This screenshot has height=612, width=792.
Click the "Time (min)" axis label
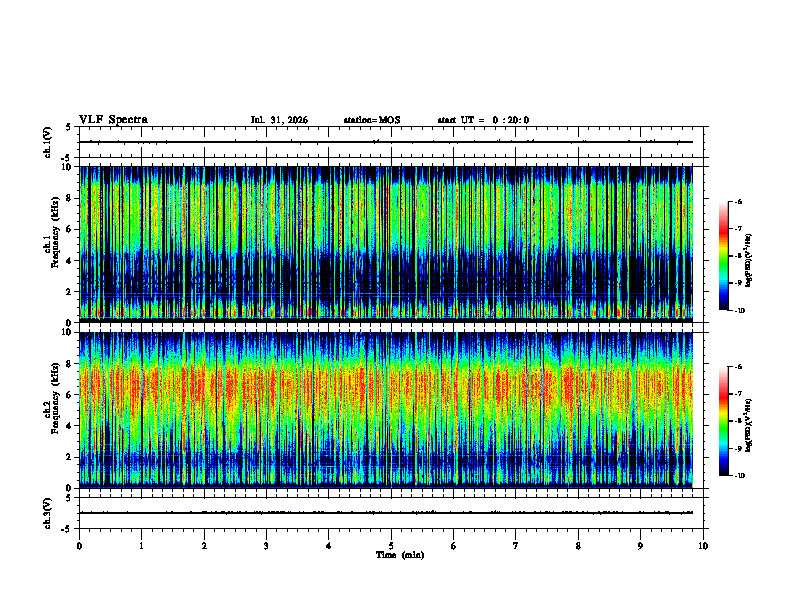pyautogui.click(x=400, y=555)
